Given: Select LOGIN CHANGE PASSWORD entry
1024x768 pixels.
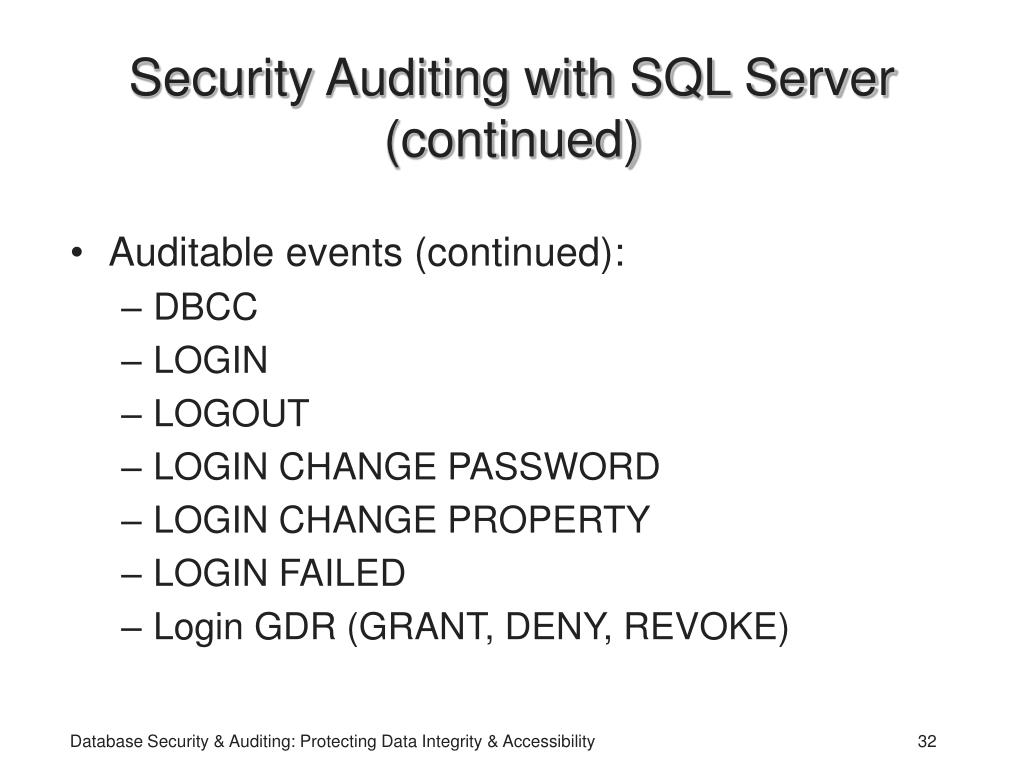Looking at the screenshot, I should click(407, 467).
